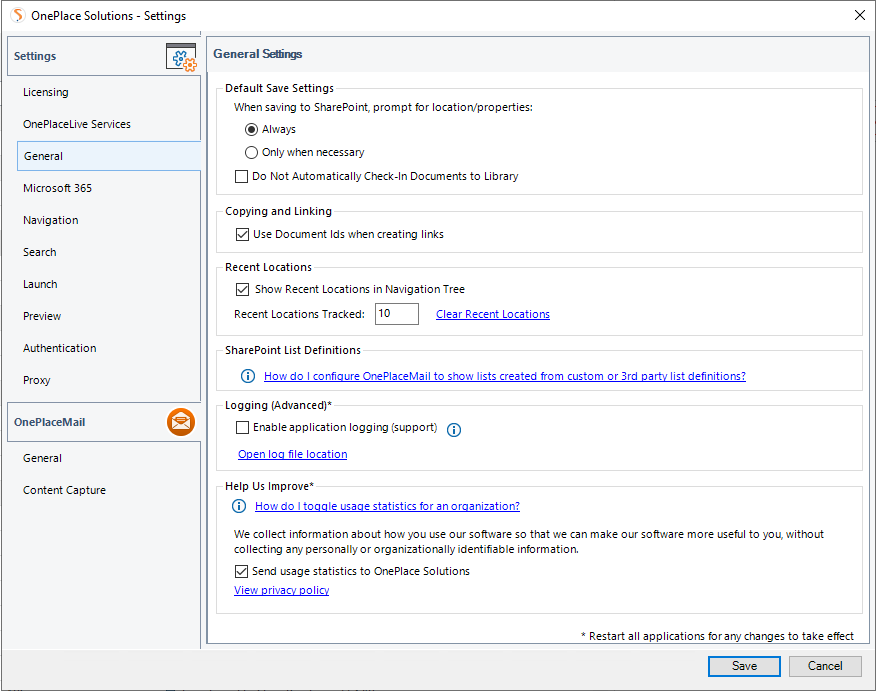Open the Authentication settings section
This screenshot has width=876, height=691.
click(60, 348)
